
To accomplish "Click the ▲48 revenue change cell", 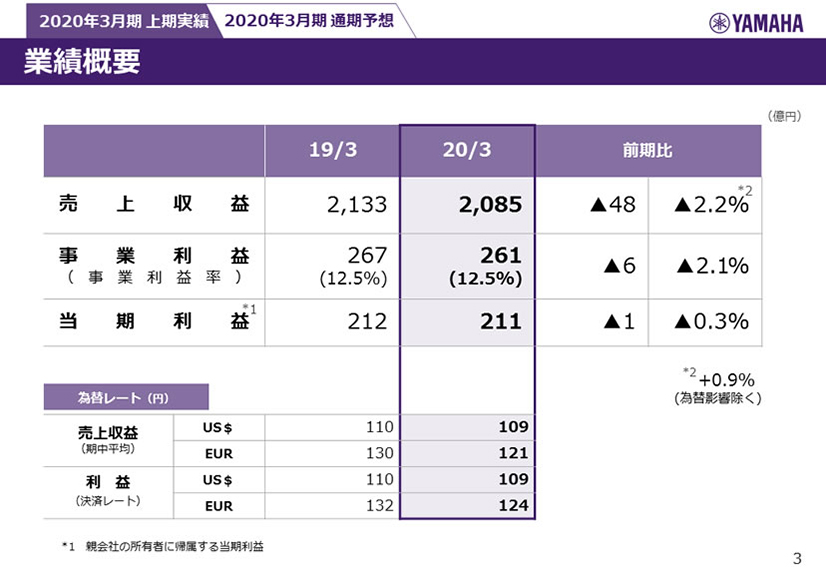I will (x=612, y=205).
